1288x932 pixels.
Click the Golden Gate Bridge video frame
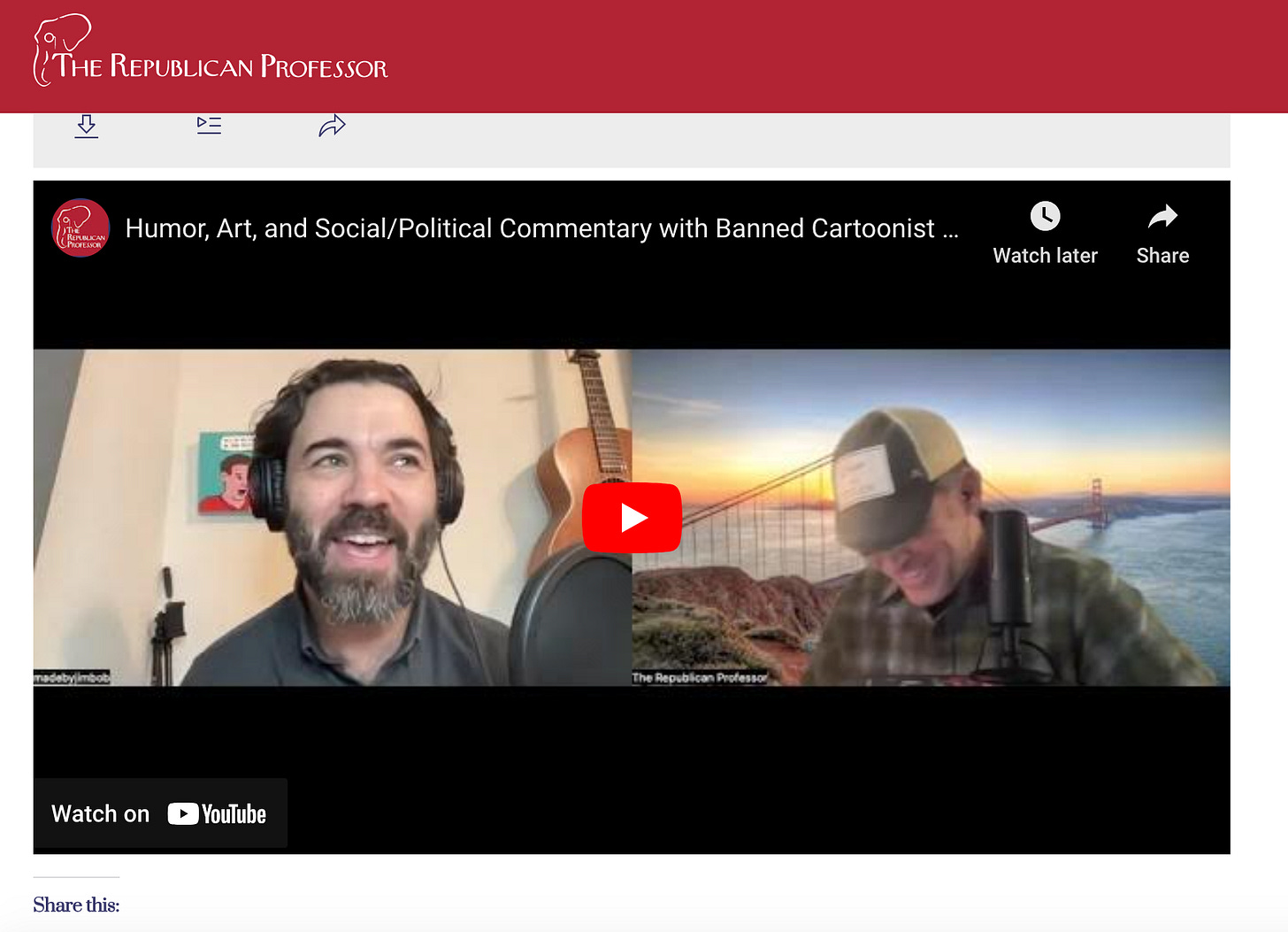931,518
